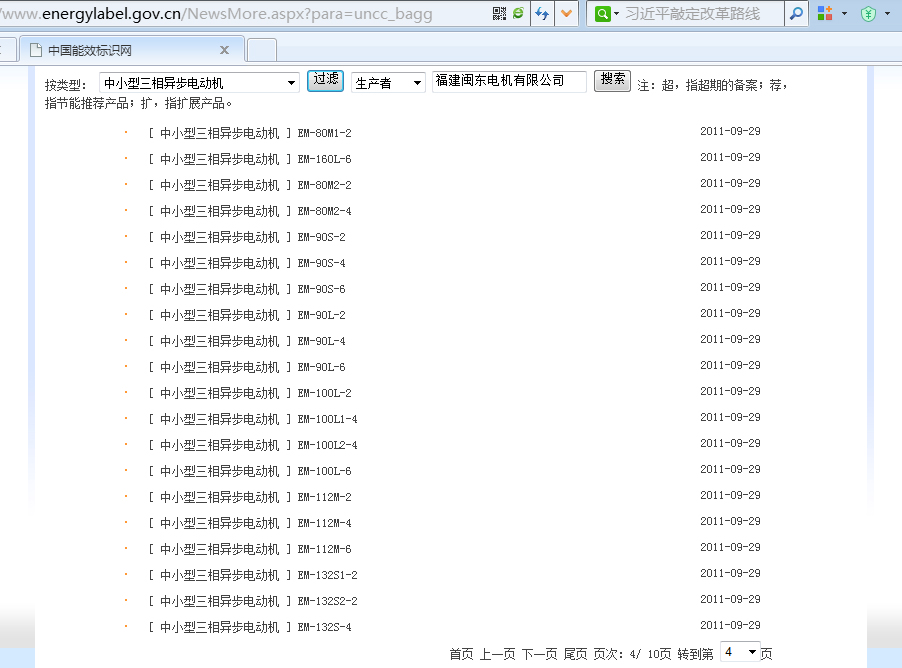902x668 pixels.
Task: Open the product type dropdown 中小型三相异步电动机
Action: 199,83
